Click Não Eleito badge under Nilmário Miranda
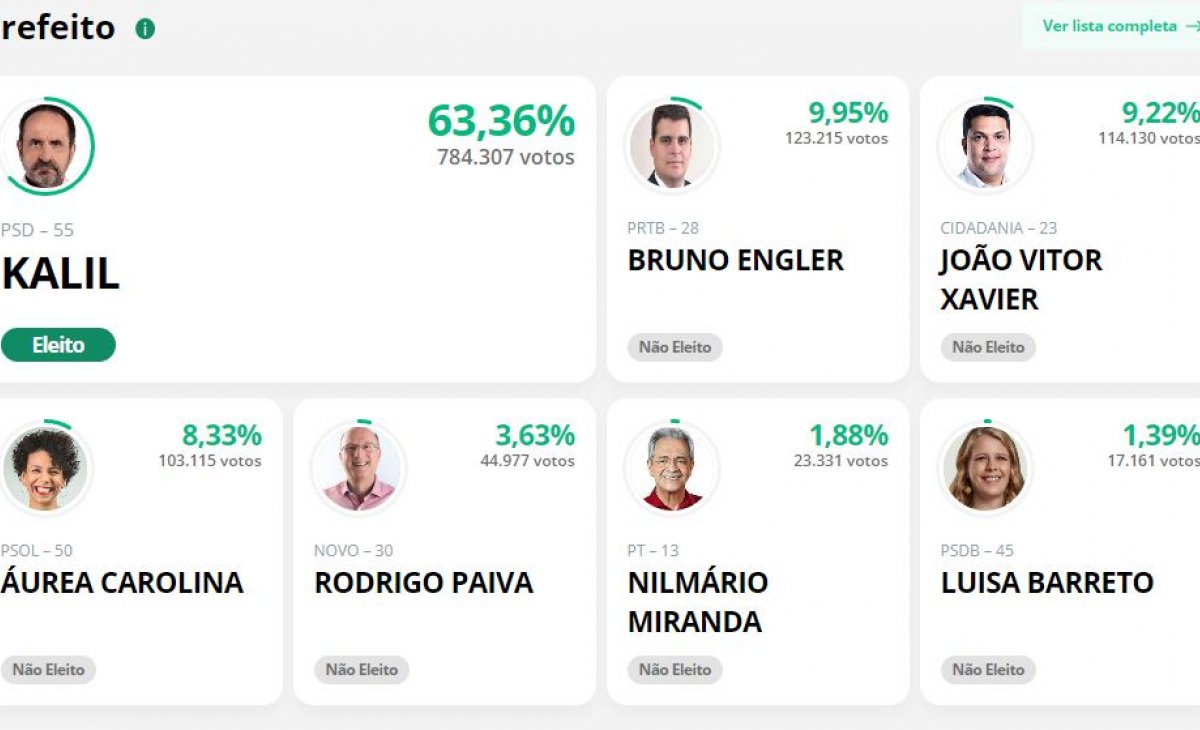 pyautogui.click(x=675, y=670)
